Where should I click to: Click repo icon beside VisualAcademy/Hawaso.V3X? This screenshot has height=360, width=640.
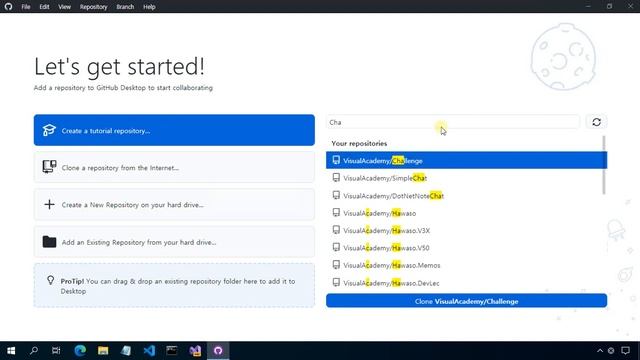click(336, 230)
